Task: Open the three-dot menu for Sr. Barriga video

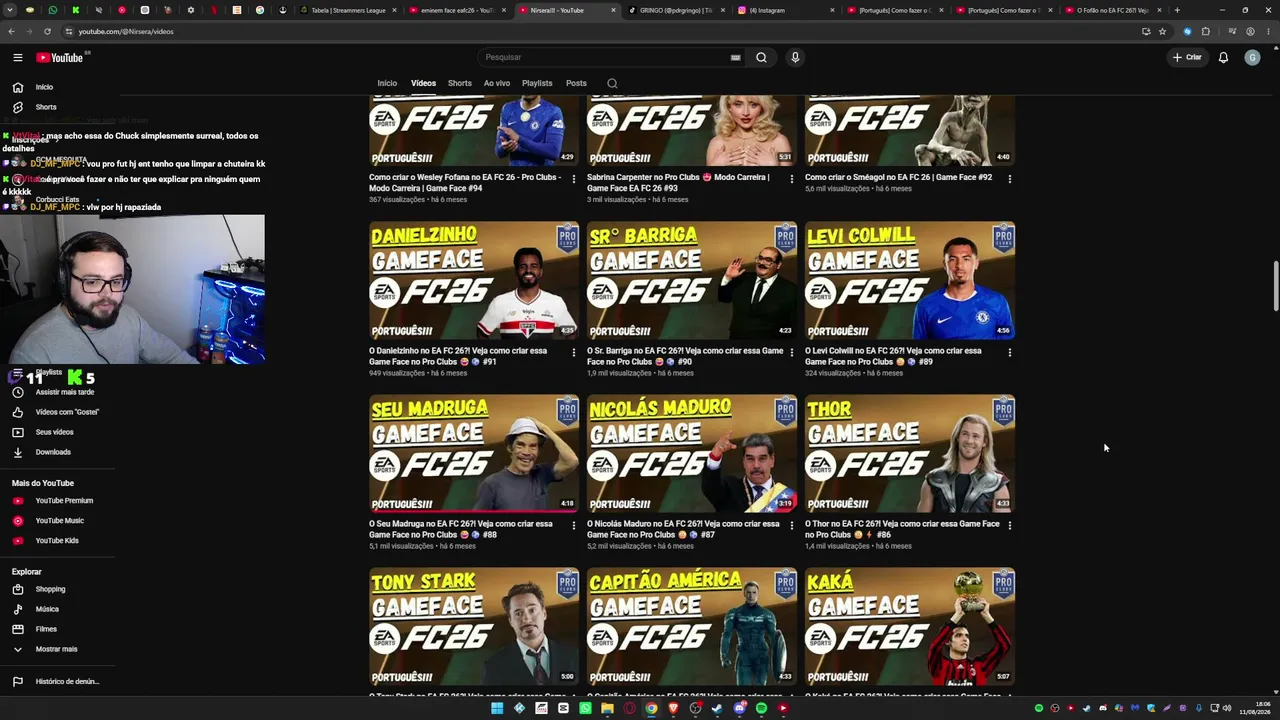Action: pos(792,352)
